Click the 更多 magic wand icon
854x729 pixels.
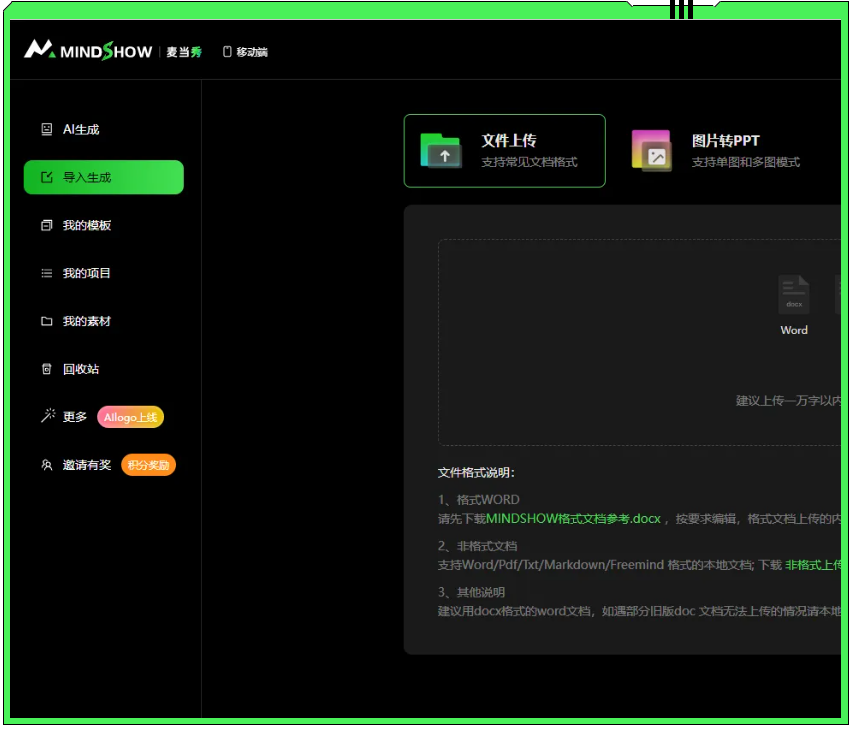click(48, 416)
